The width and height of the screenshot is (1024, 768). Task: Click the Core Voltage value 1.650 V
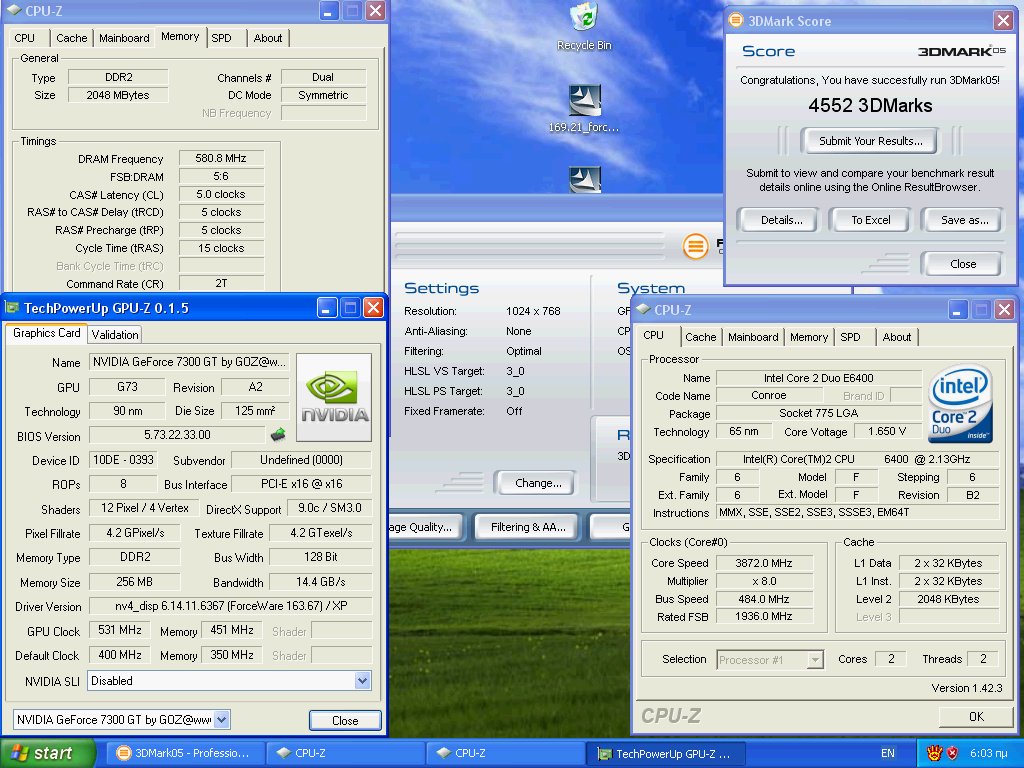(x=886, y=431)
